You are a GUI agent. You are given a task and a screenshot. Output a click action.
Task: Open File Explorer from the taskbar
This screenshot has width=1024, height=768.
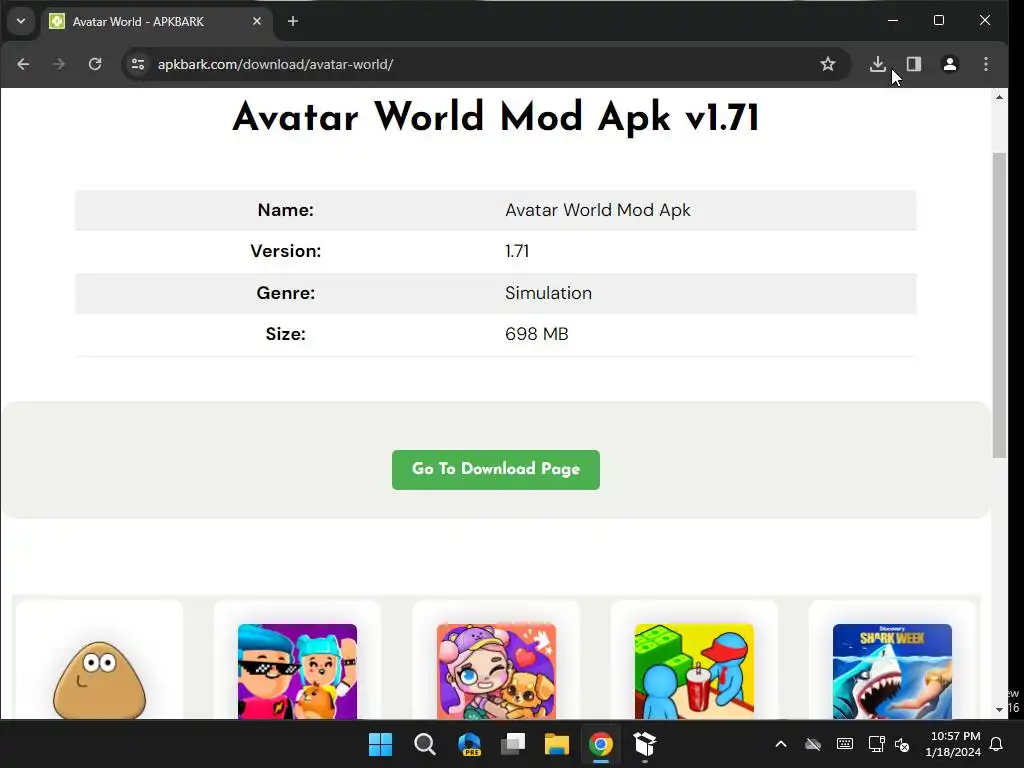[557, 744]
